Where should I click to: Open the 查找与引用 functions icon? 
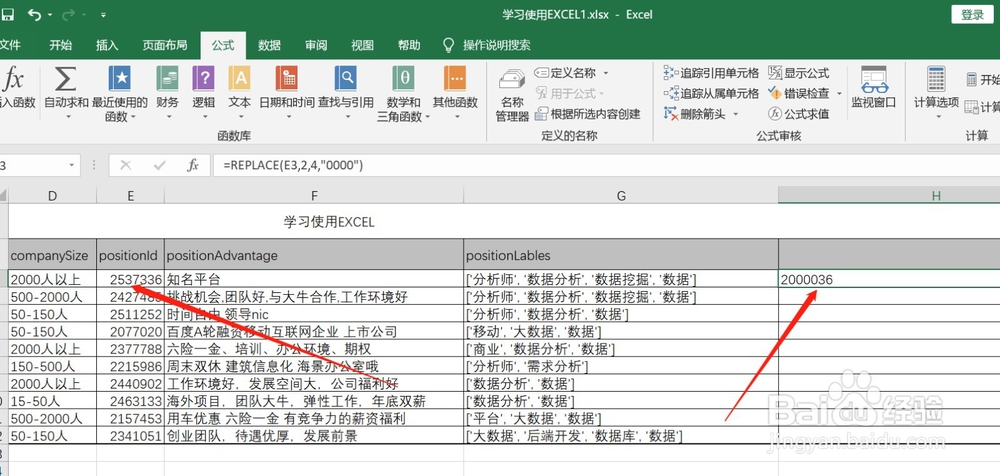click(x=346, y=80)
